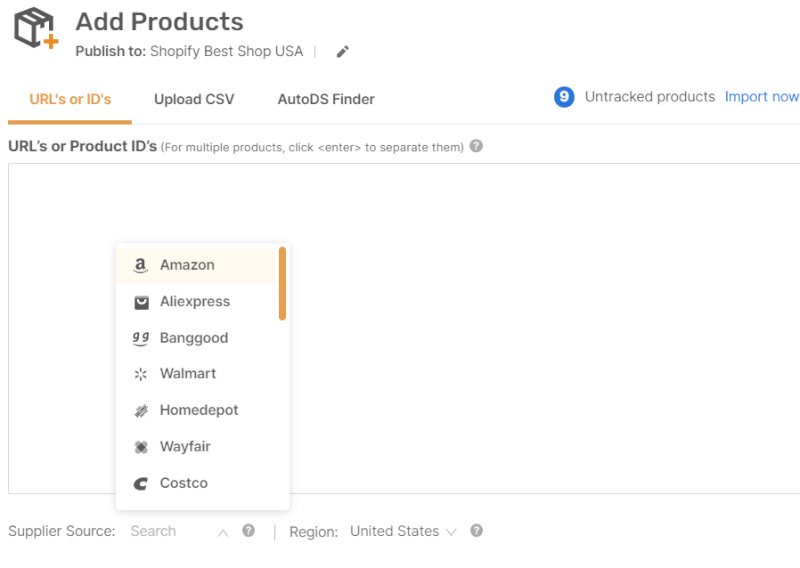Click the supplier list orange scrollbar
Image resolution: width=800 pixels, height=568 pixels.
[x=282, y=284]
